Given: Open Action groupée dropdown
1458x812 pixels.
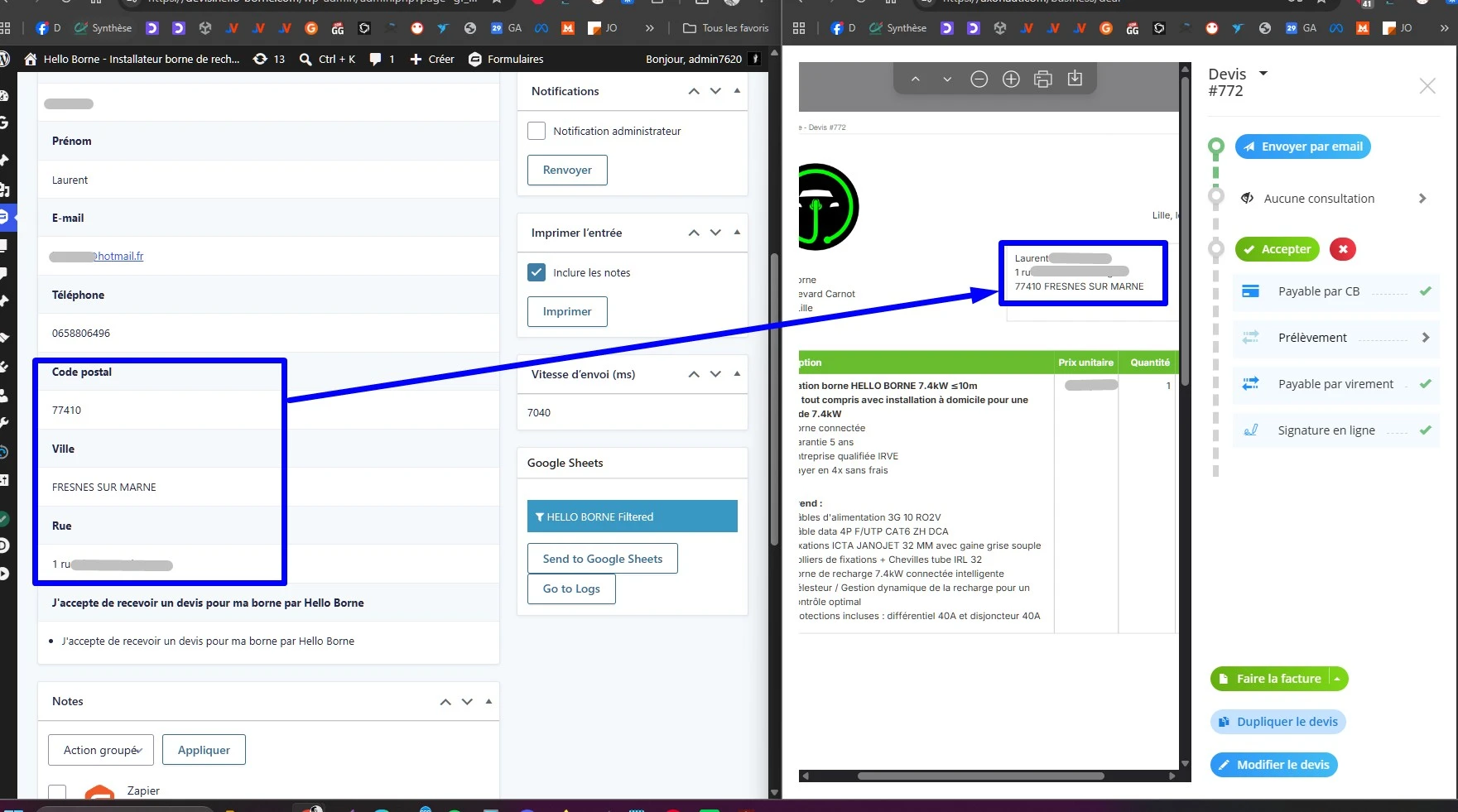Looking at the screenshot, I should (x=101, y=750).
